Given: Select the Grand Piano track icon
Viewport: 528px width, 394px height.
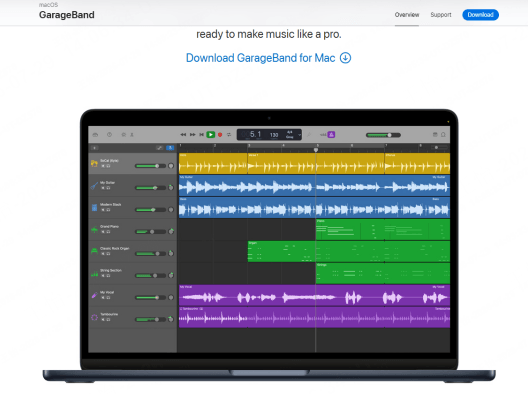Looking at the screenshot, I should [94, 230].
